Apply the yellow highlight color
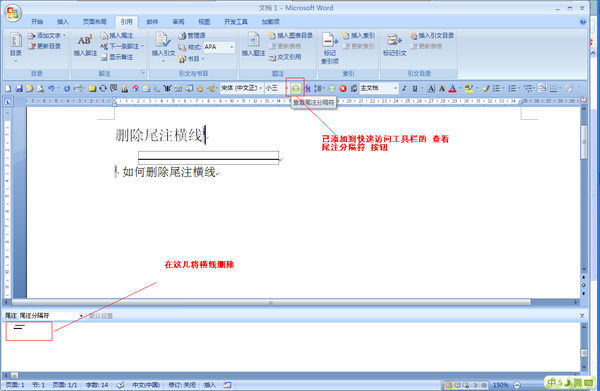 (469, 88)
